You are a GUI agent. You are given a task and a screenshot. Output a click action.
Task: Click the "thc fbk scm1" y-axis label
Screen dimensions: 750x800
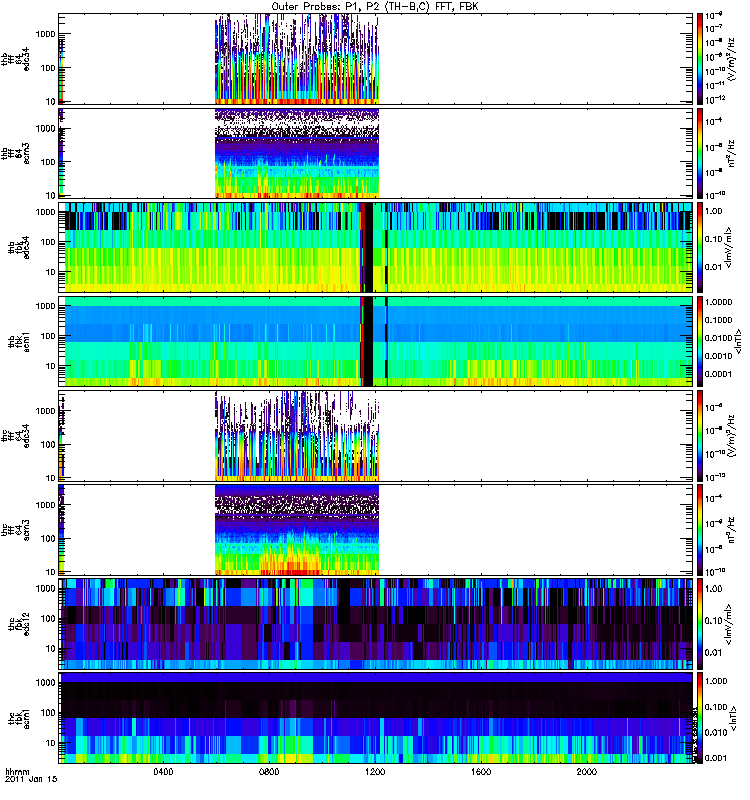(x=18, y=718)
